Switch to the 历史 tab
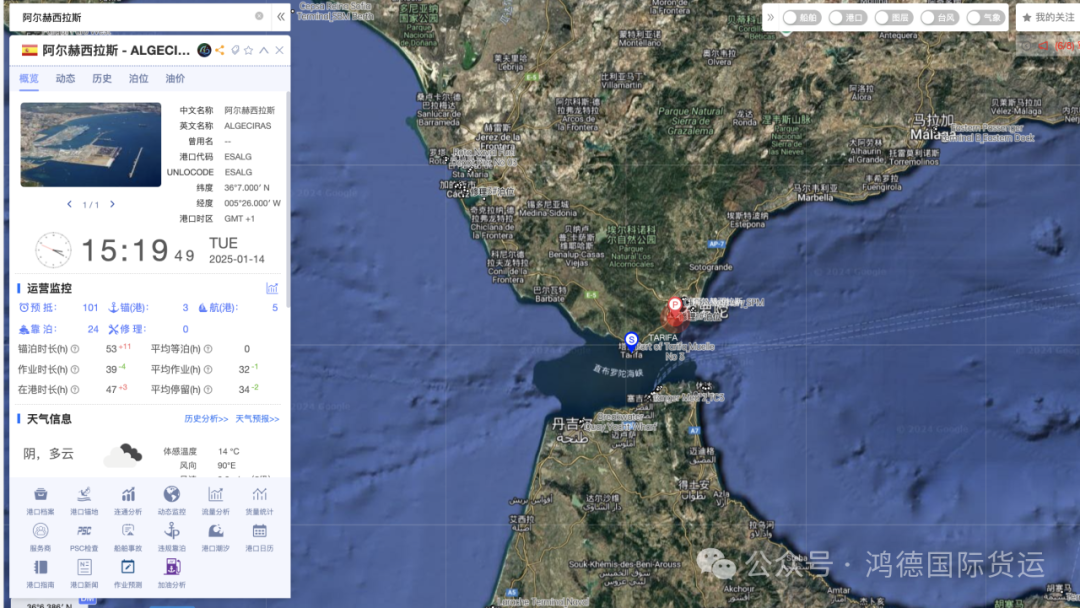 [102, 78]
